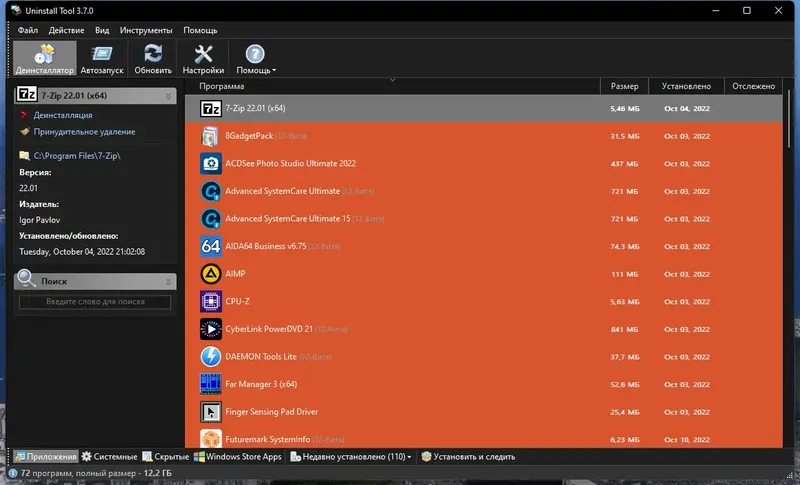Click Деинсталляция link

click(x=63, y=115)
